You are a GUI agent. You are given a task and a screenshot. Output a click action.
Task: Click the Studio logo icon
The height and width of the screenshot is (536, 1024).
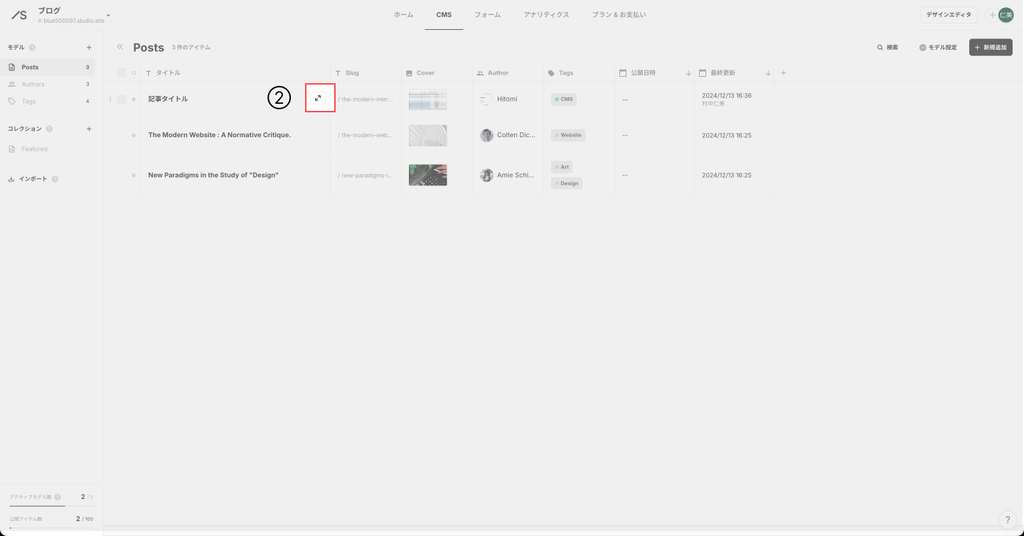[19, 15]
